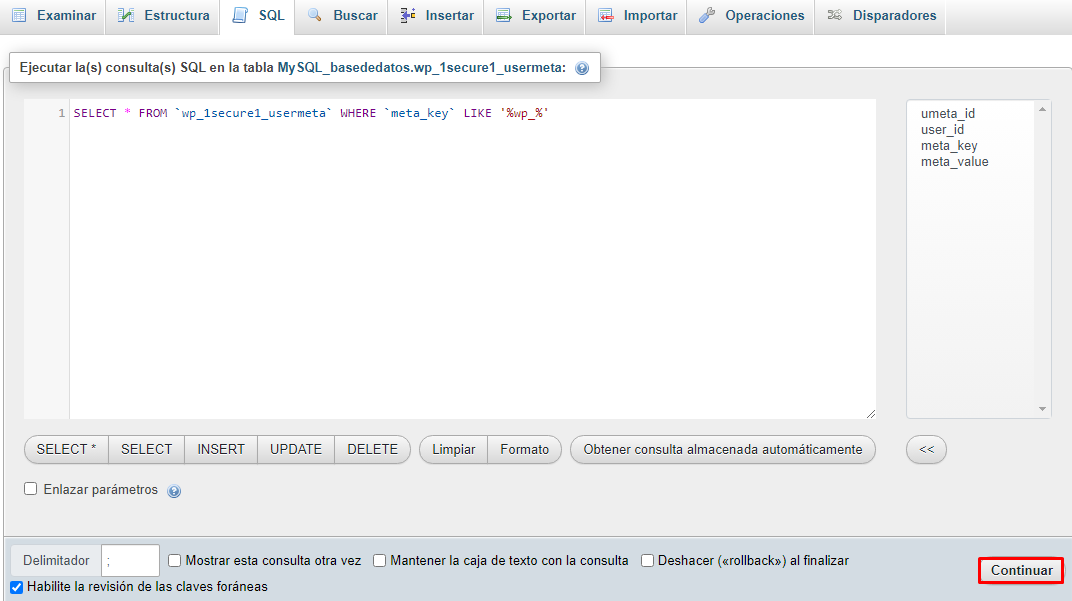Clear the query with Limpiar
Viewport: 1072px width, 601px height.
point(453,449)
